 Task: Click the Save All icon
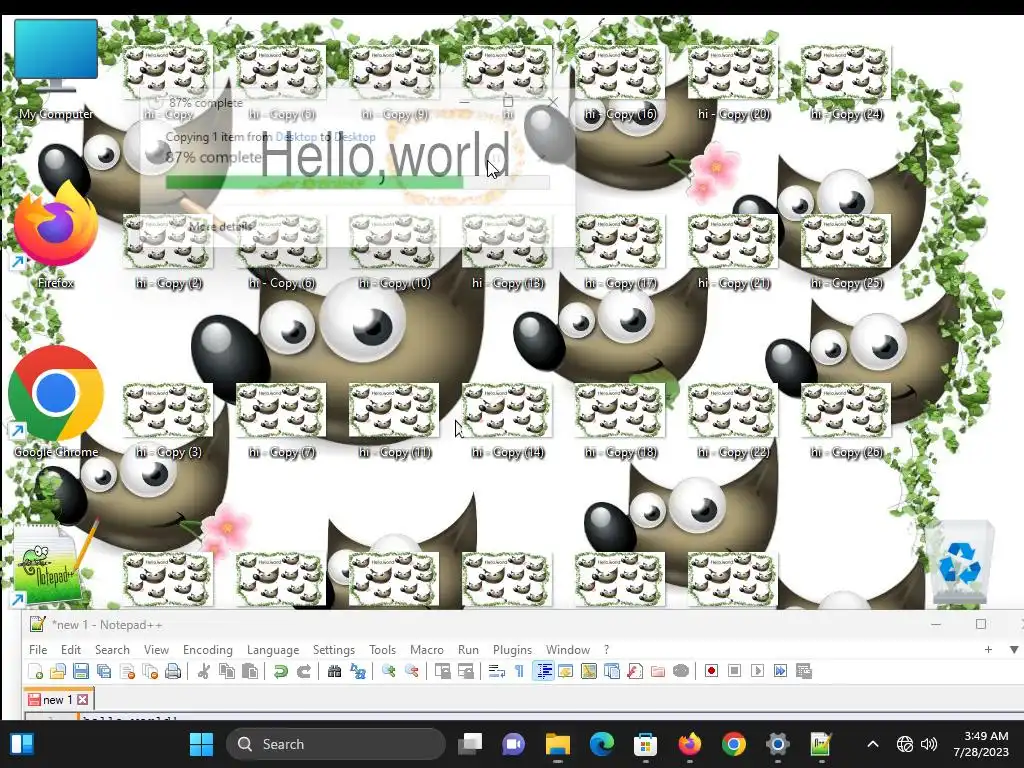click(104, 671)
